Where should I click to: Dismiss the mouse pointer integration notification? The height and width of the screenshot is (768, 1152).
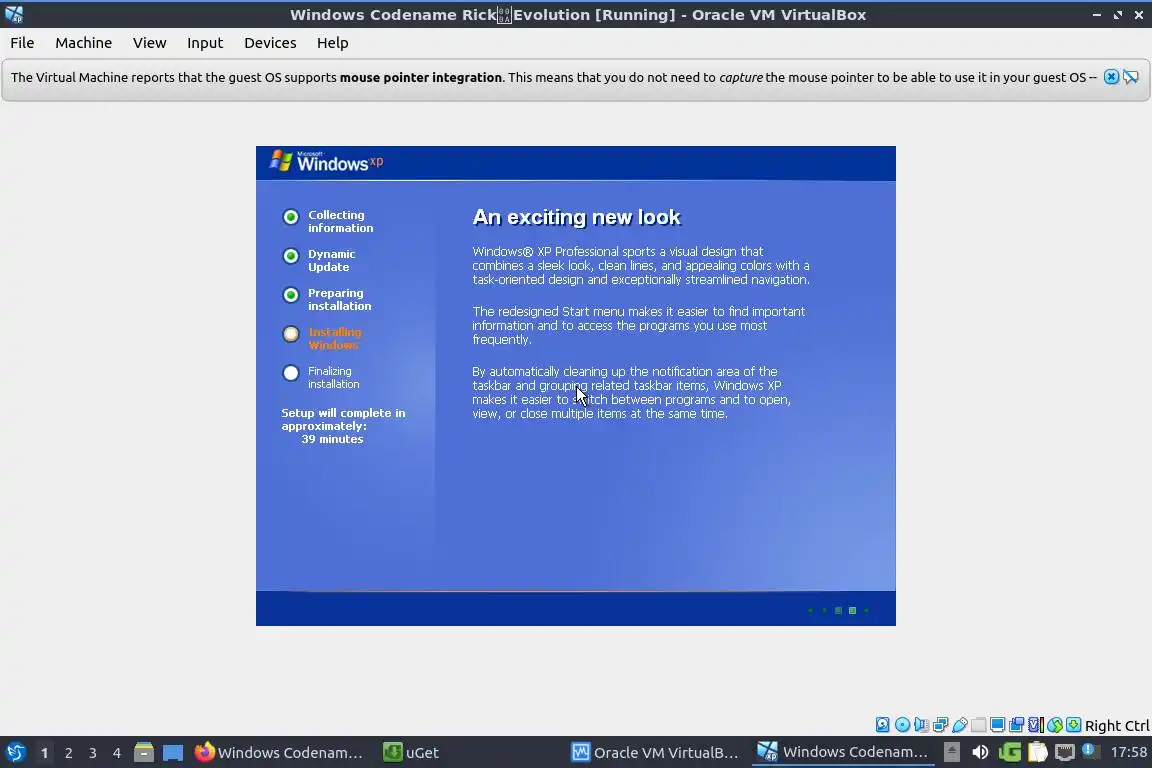pyautogui.click(x=1111, y=77)
